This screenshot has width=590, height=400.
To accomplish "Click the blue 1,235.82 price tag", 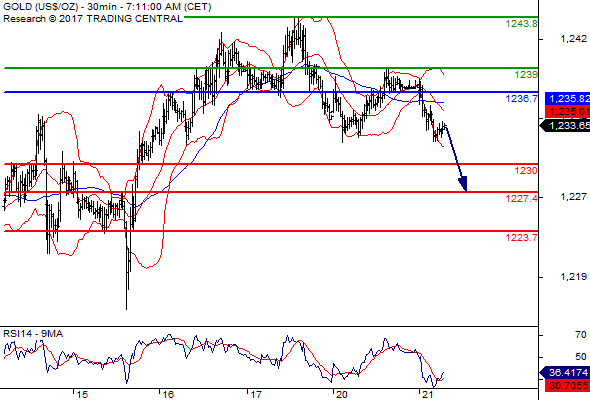I will (567, 99).
